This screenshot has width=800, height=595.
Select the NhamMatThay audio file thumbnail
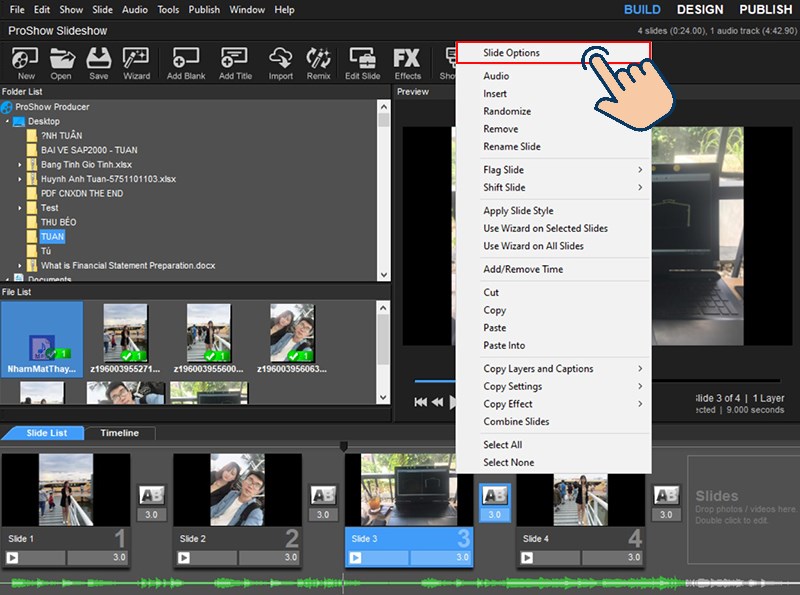click(42, 338)
